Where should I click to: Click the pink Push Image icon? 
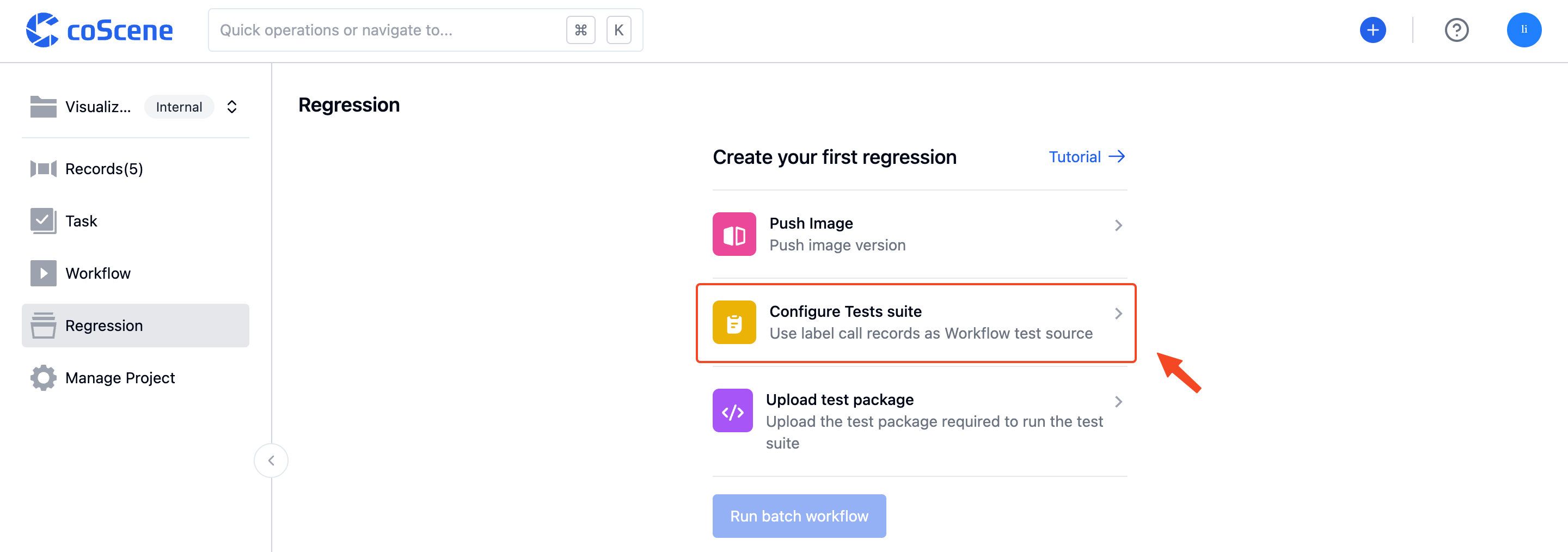coord(734,234)
